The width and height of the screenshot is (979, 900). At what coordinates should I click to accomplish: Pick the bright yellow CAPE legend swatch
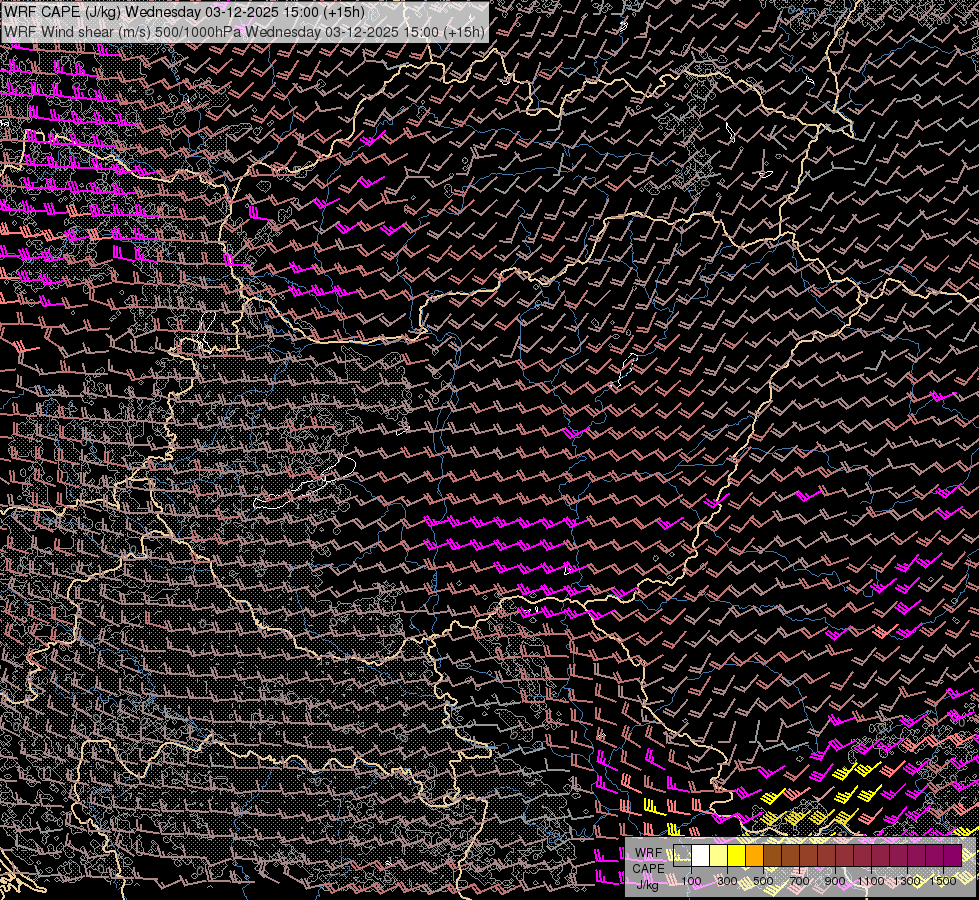pyautogui.click(x=737, y=856)
